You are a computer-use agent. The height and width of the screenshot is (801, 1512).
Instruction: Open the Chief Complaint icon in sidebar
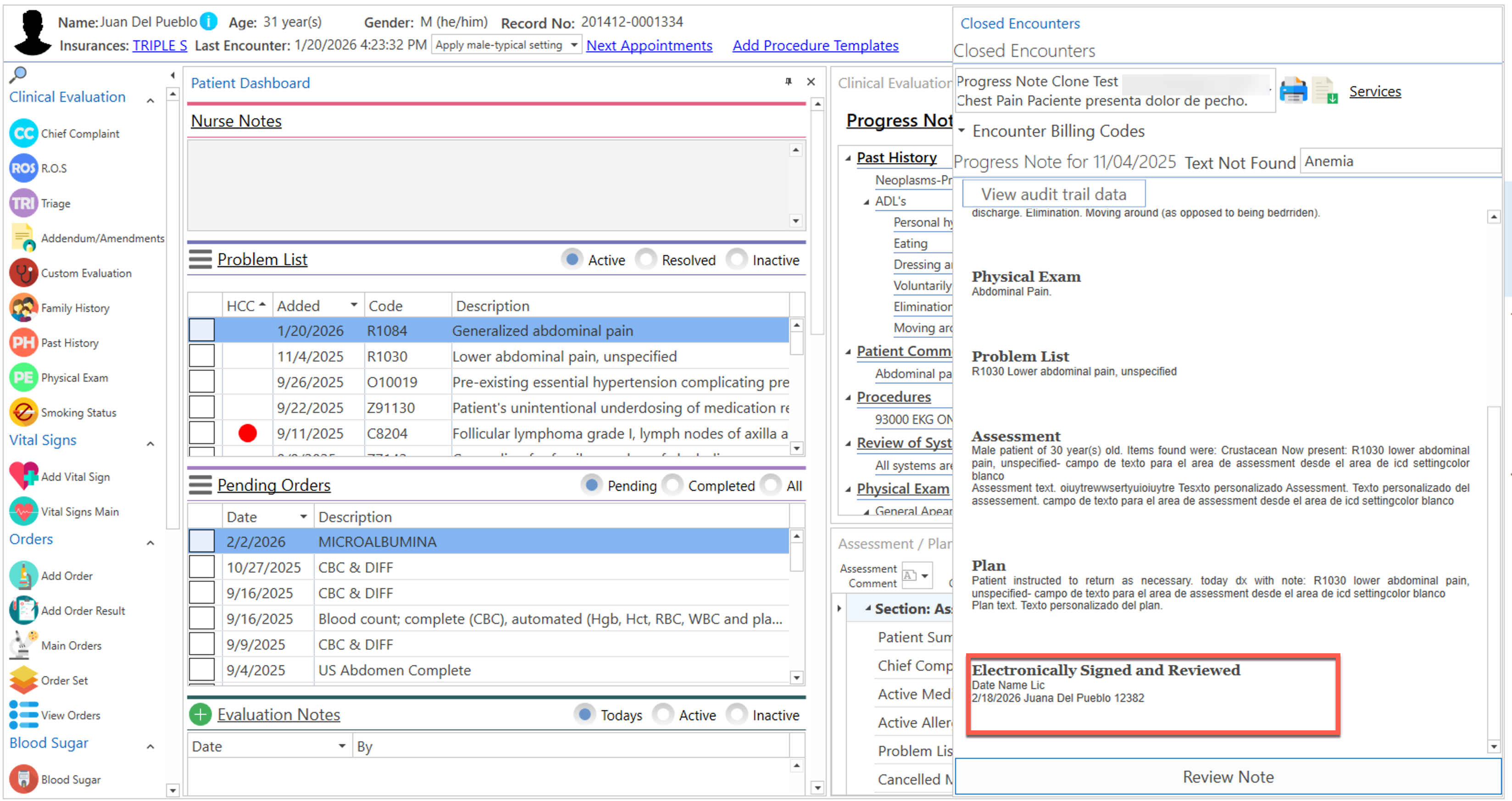coord(23,134)
